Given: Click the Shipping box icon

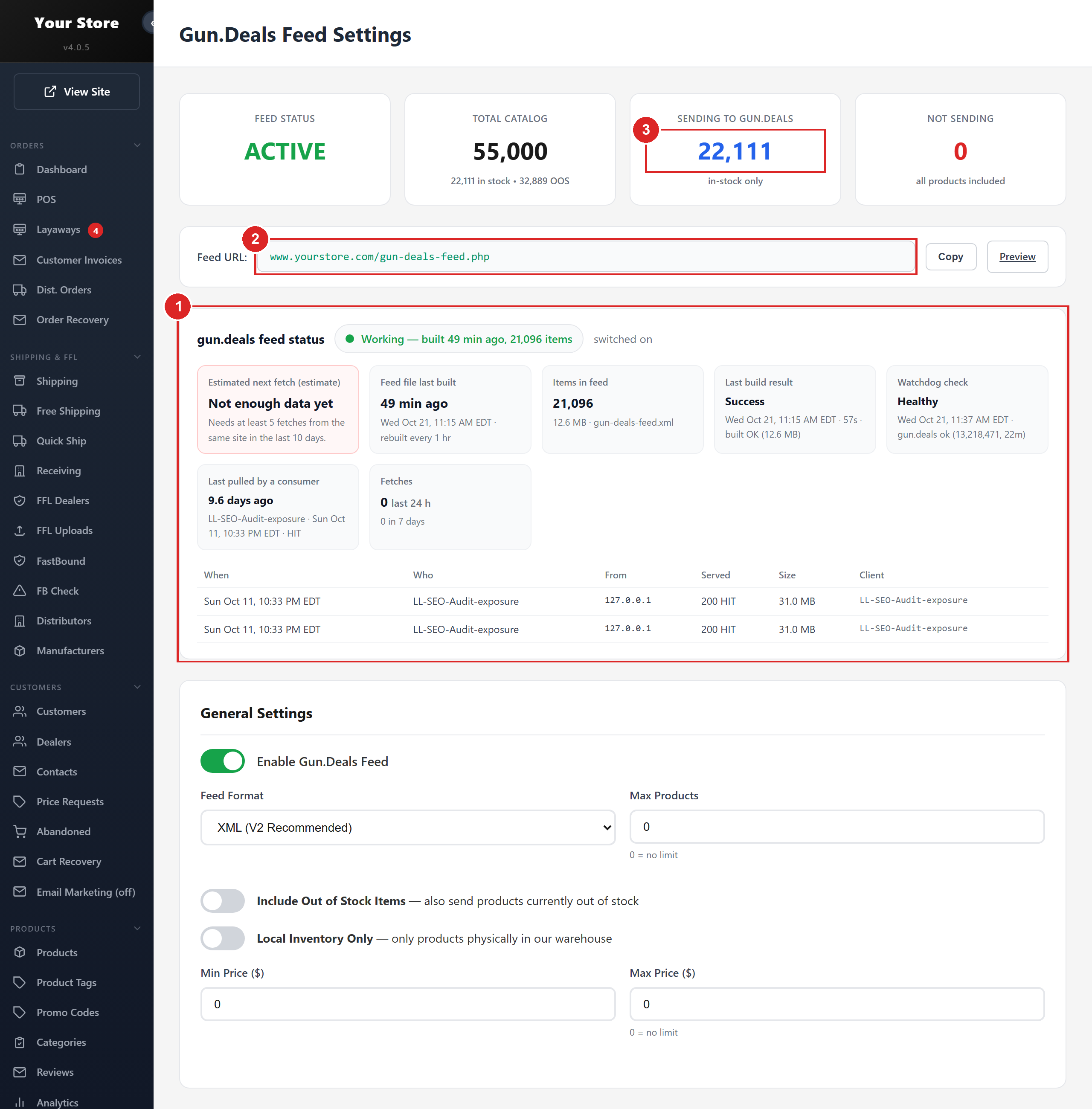Looking at the screenshot, I should point(20,381).
